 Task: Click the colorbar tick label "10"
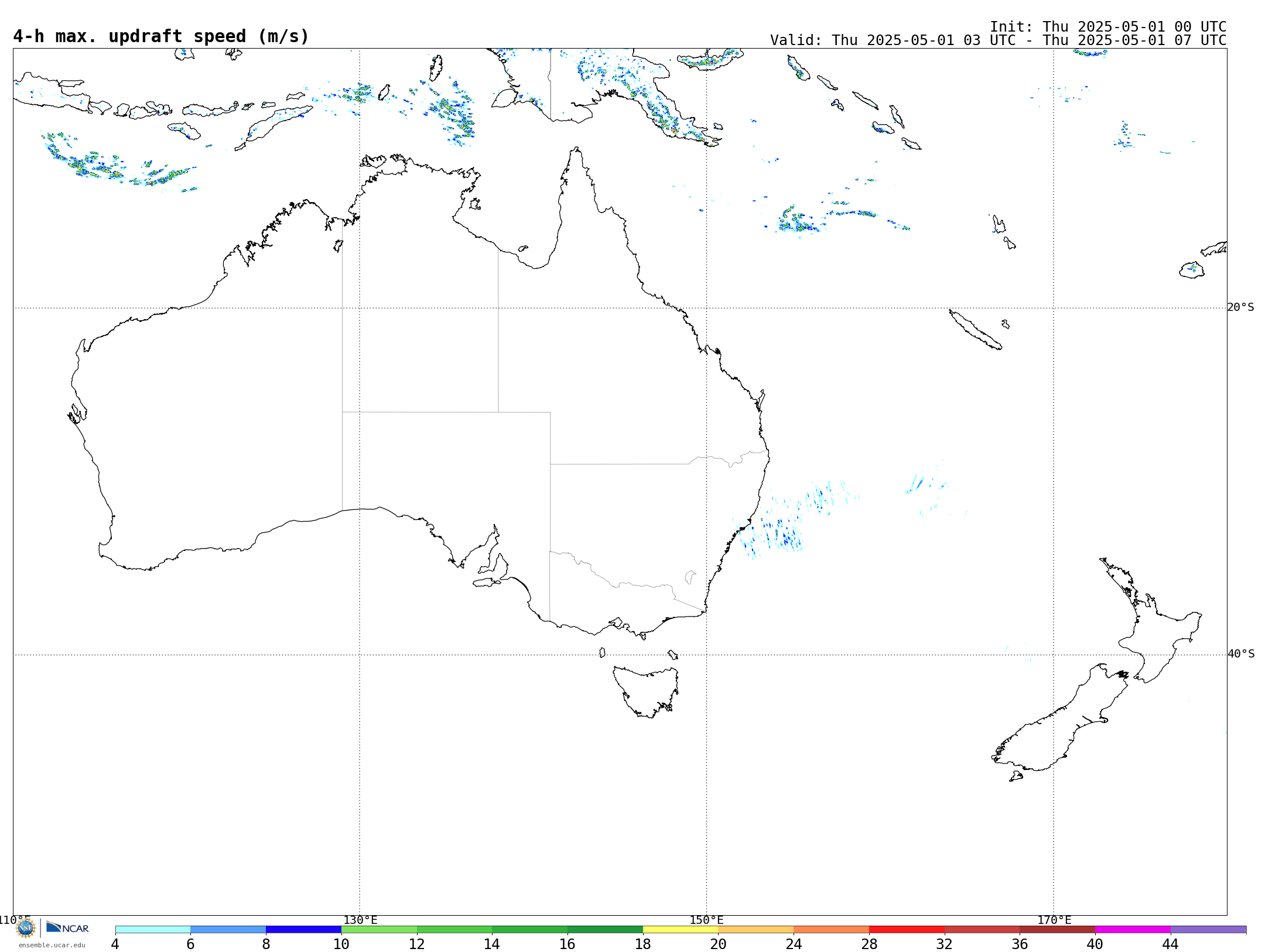[341, 944]
